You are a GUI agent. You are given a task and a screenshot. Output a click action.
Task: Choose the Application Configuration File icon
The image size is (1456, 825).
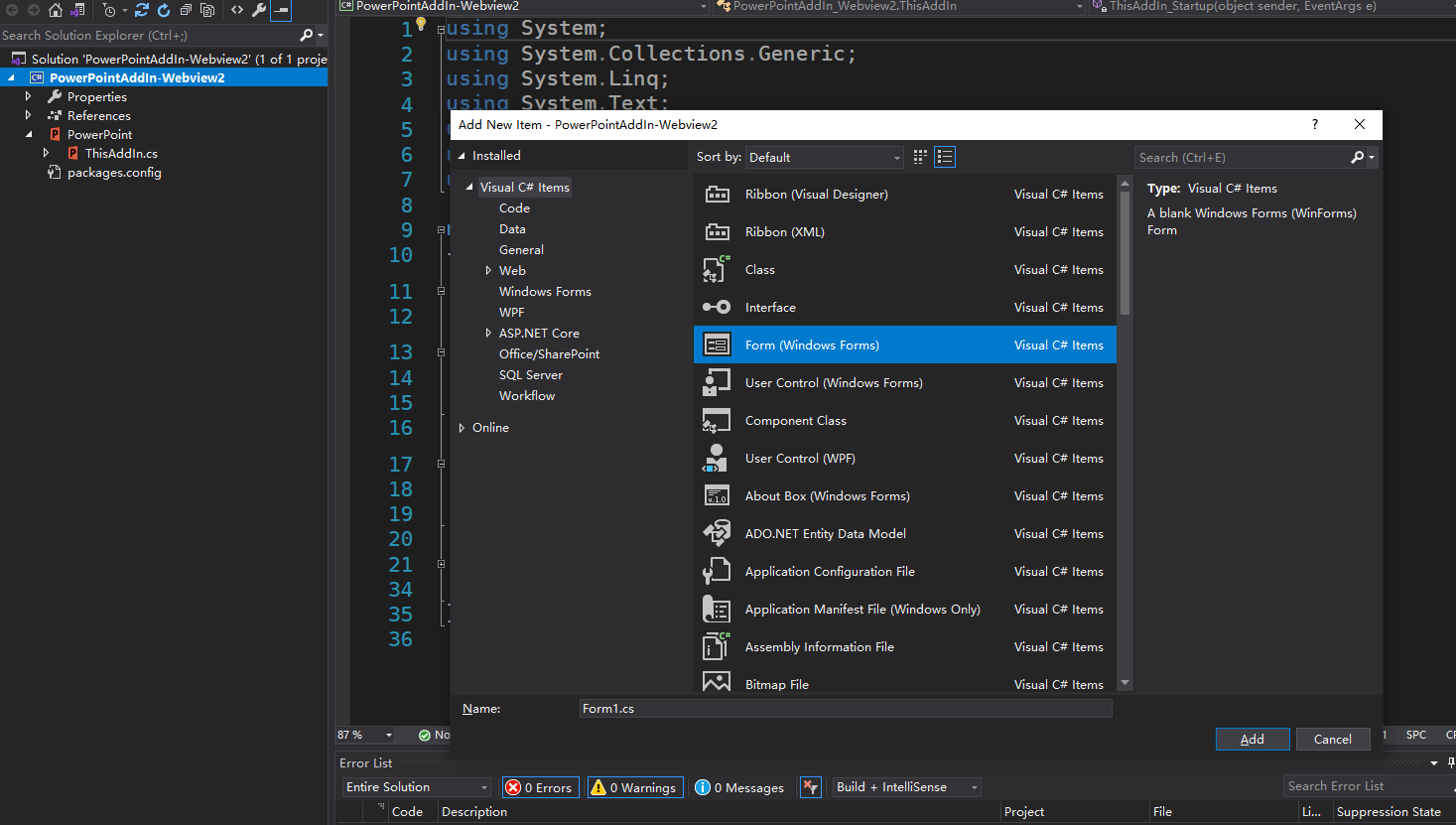coord(717,572)
